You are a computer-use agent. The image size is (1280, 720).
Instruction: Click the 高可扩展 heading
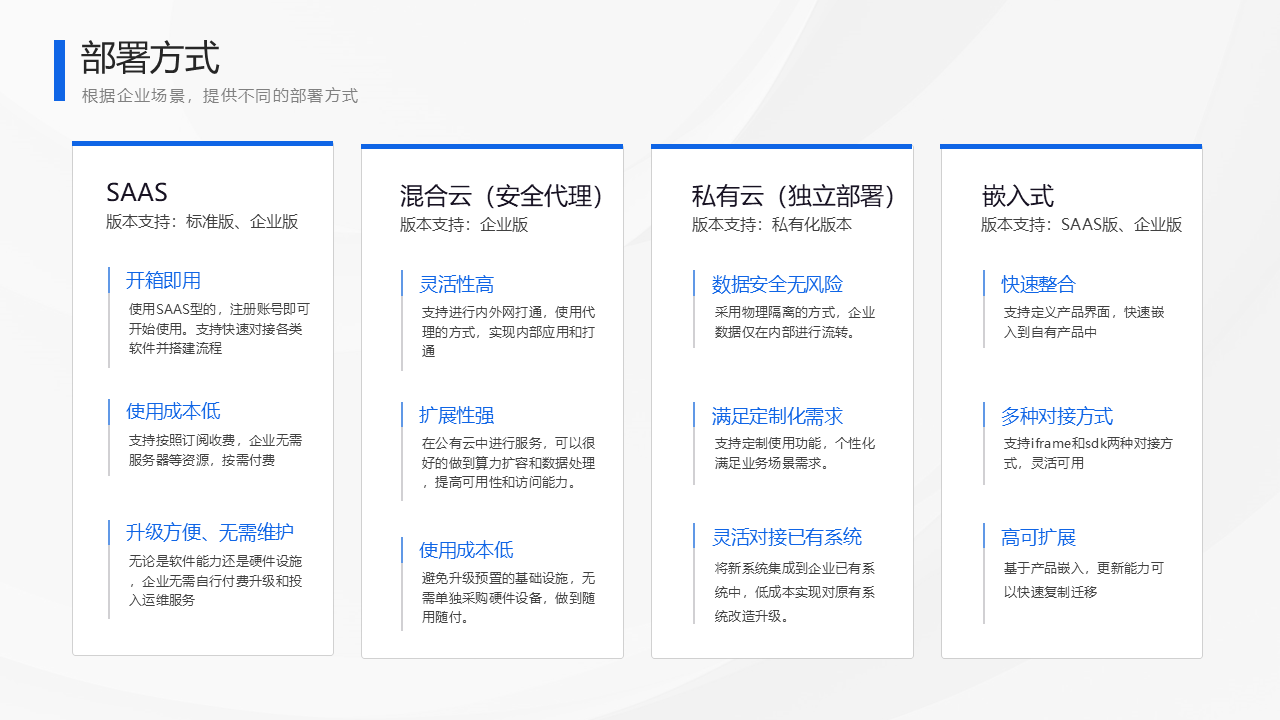tap(1039, 537)
